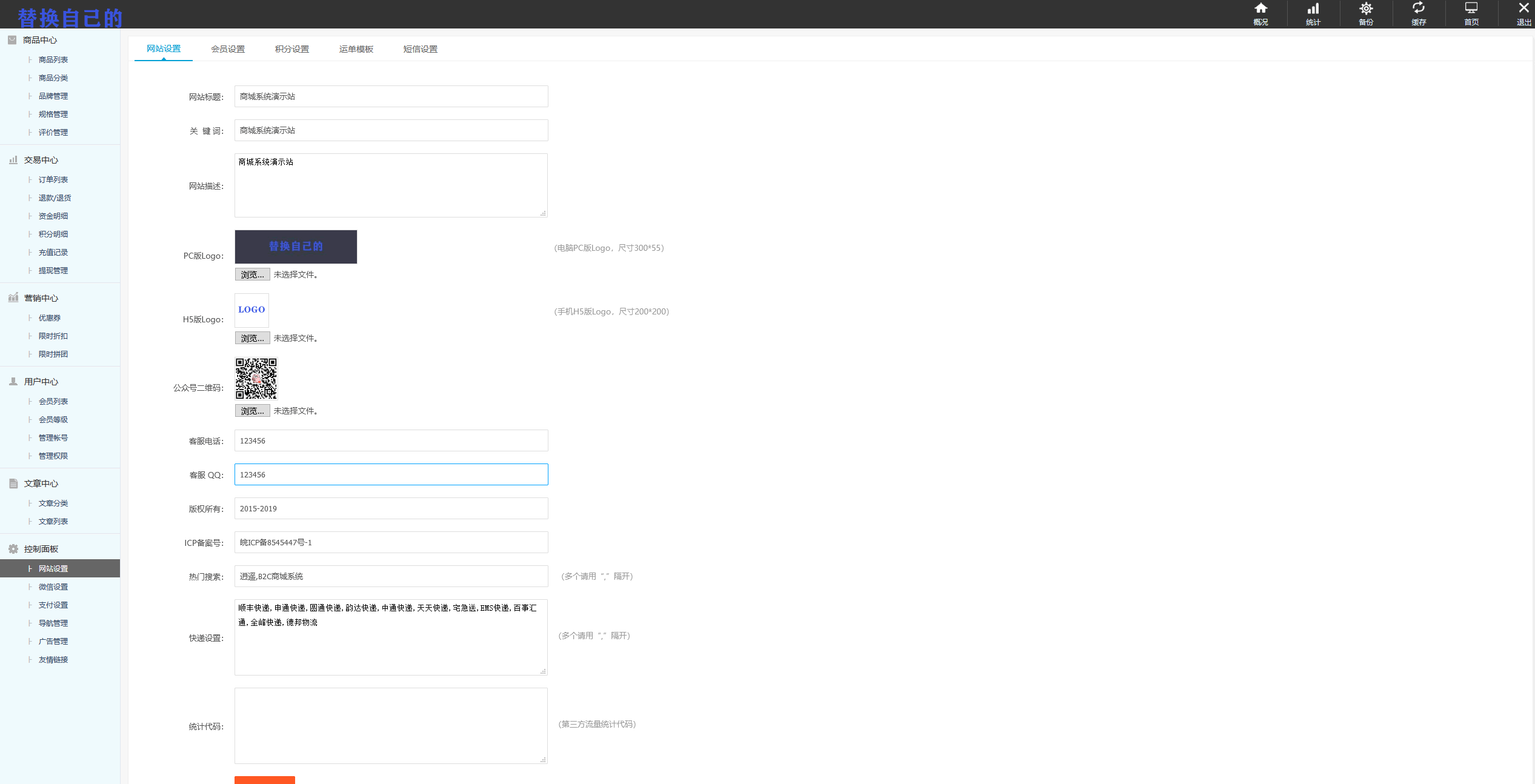
Task: Open 订单列表 in the sidebar
Action: pyautogui.click(x=53, y=179)
